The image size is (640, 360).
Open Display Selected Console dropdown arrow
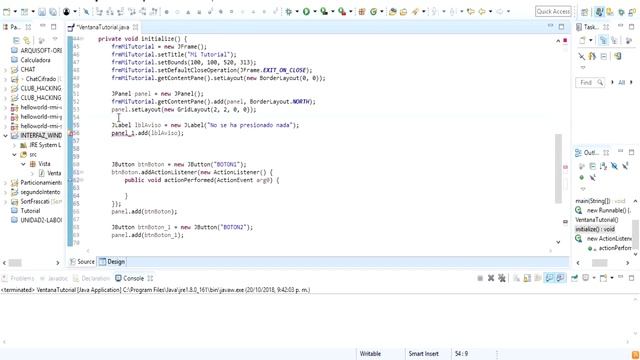point(594,278)
